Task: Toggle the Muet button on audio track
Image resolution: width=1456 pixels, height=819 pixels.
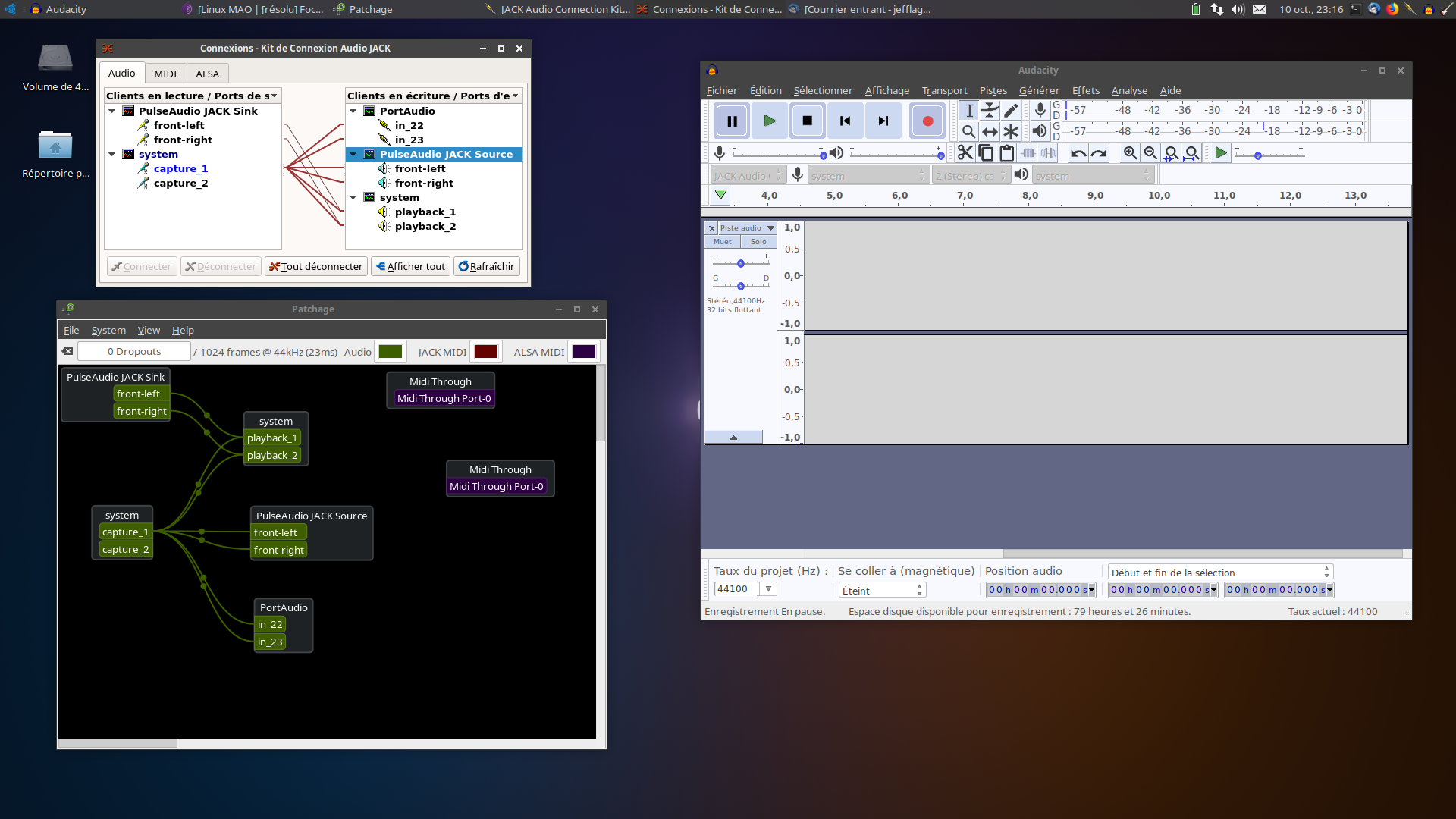Action: tap(722, 242)
